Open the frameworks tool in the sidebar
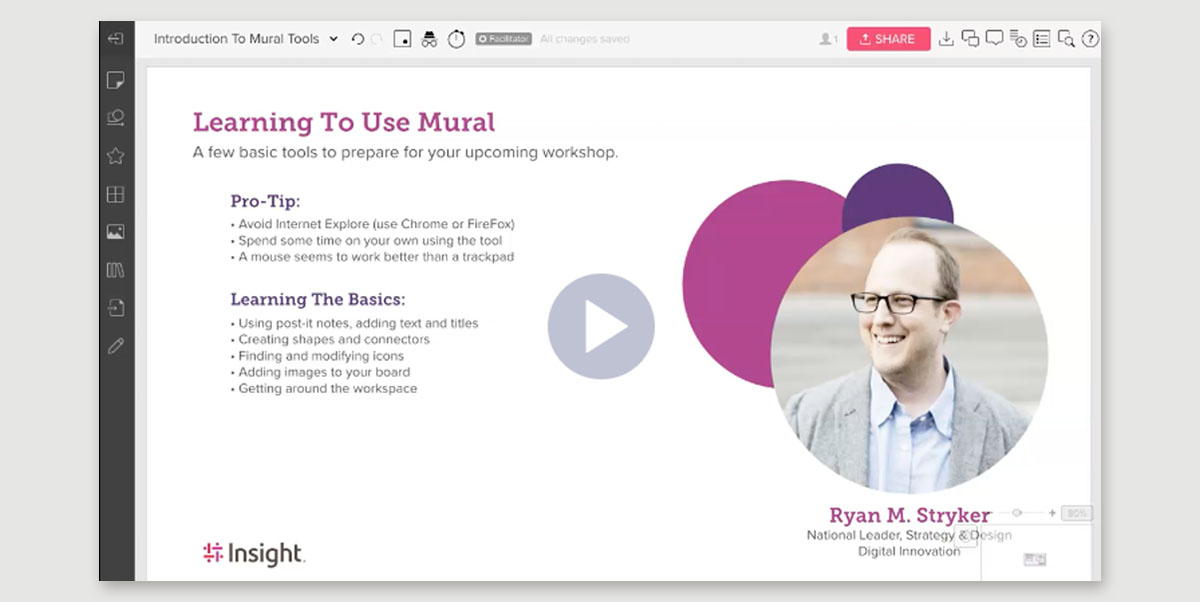Viewport: 1200px width, 602px height. (x=114, y=194)
